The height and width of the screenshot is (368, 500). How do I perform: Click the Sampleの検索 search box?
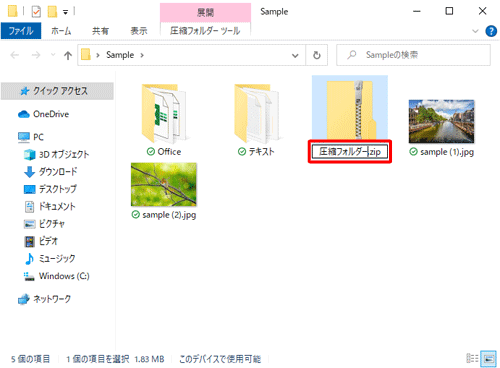point(413,55)
